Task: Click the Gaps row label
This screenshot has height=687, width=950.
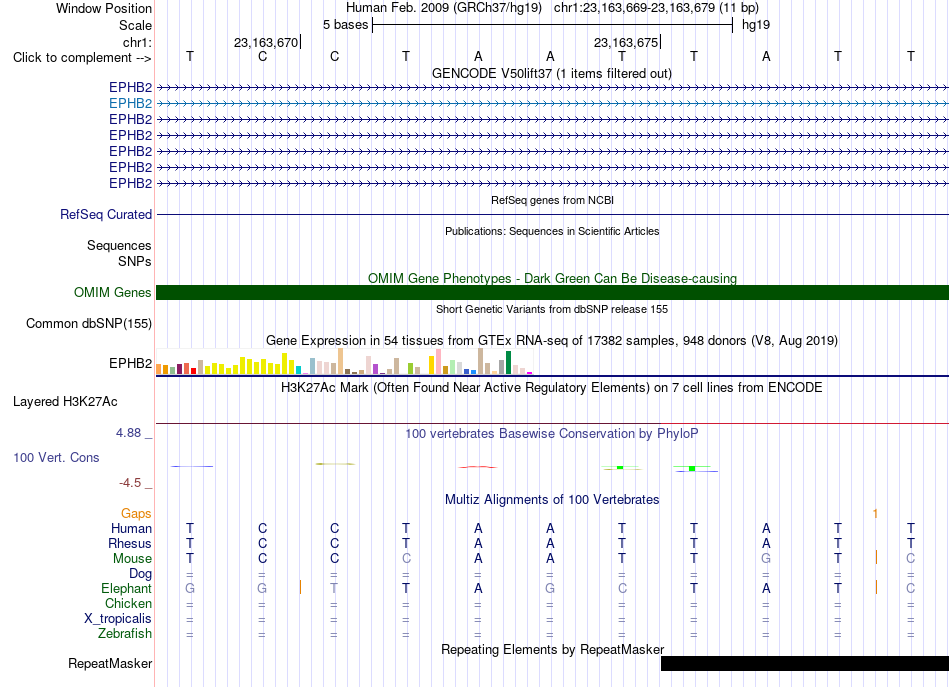Action: 136,514
